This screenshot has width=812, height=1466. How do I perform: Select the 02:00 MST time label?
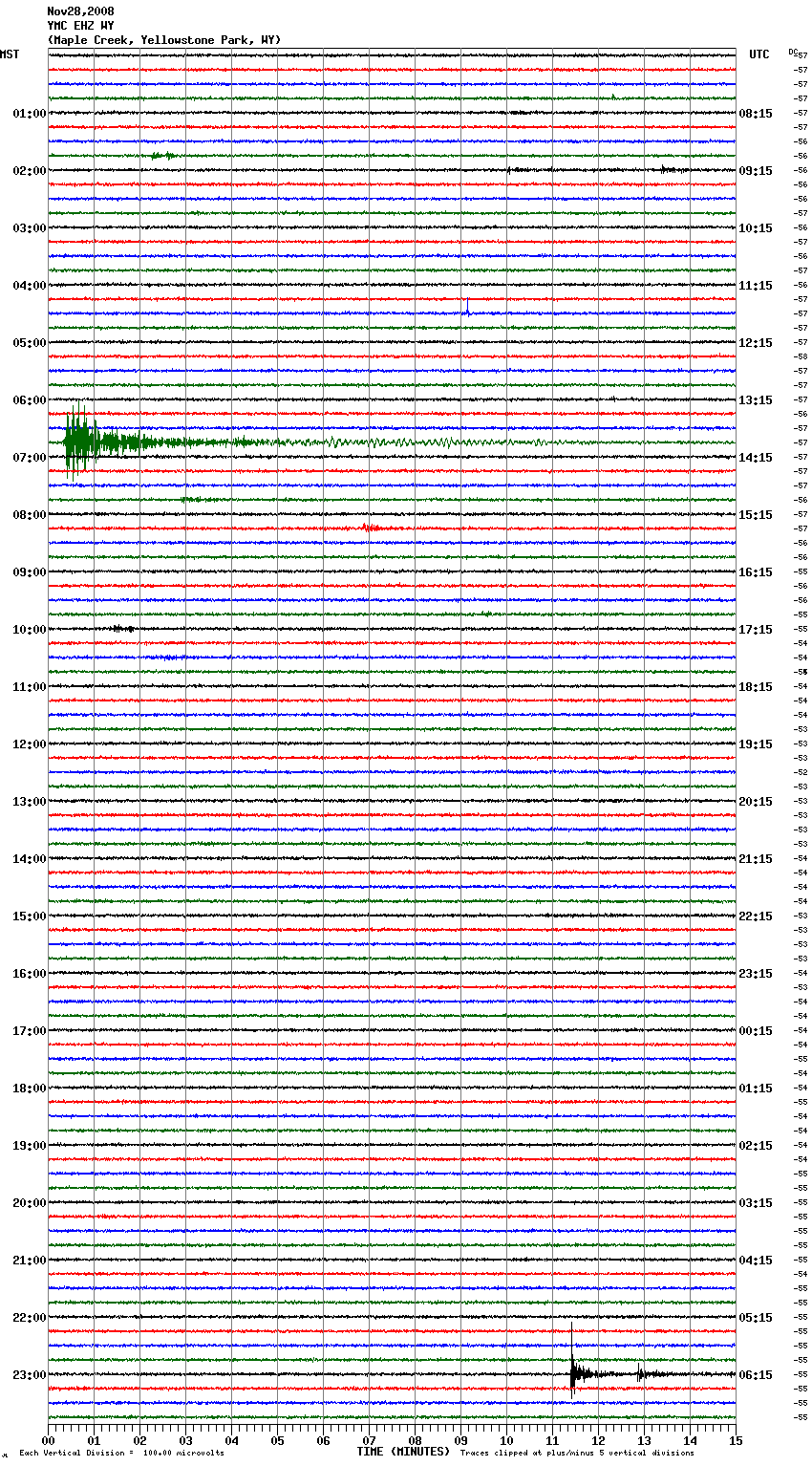point(30,171)
